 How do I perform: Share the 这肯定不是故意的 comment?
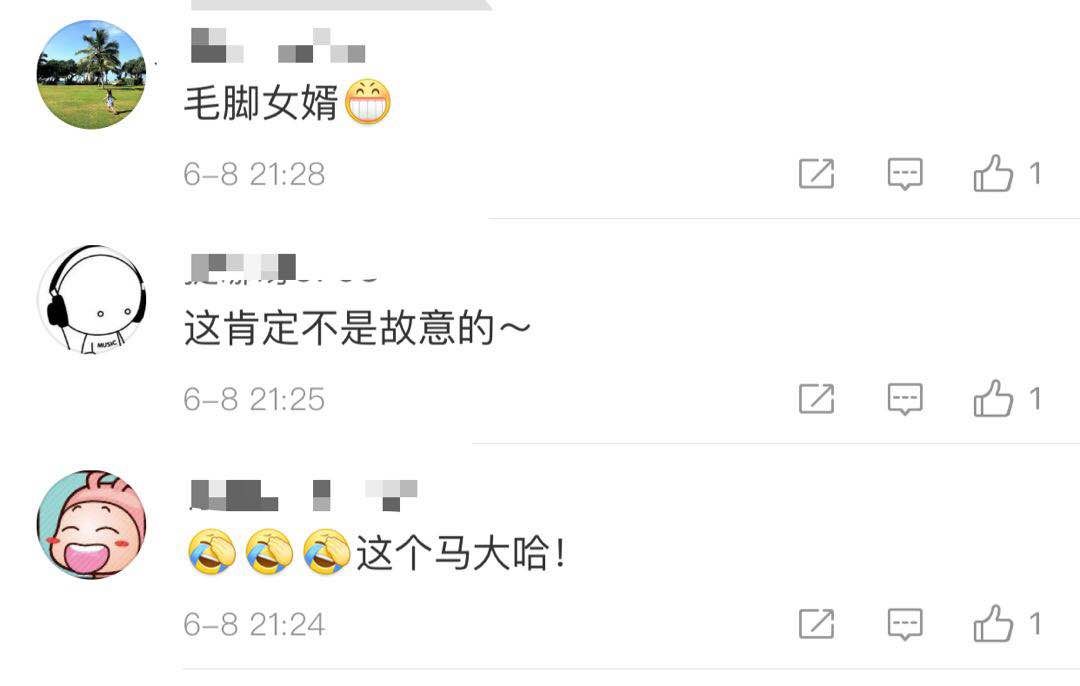point(816,398)
